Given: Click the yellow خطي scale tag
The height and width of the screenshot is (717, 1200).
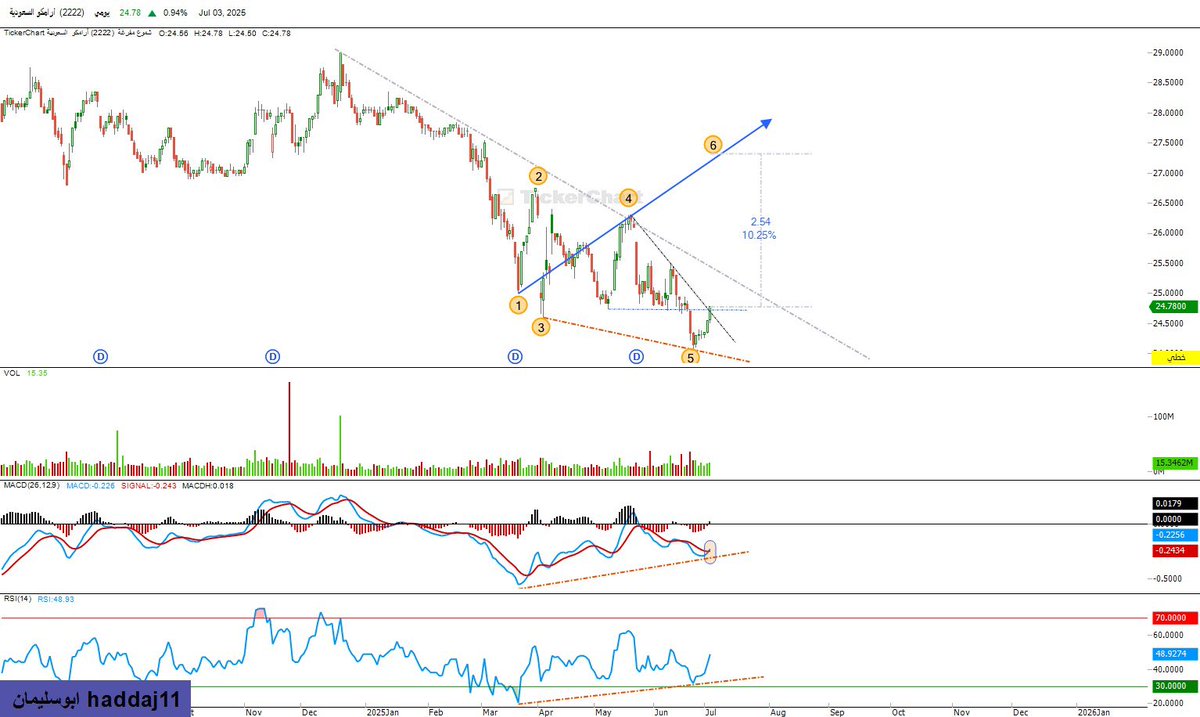Looking at the screenshot, I should coord(1174,357).
